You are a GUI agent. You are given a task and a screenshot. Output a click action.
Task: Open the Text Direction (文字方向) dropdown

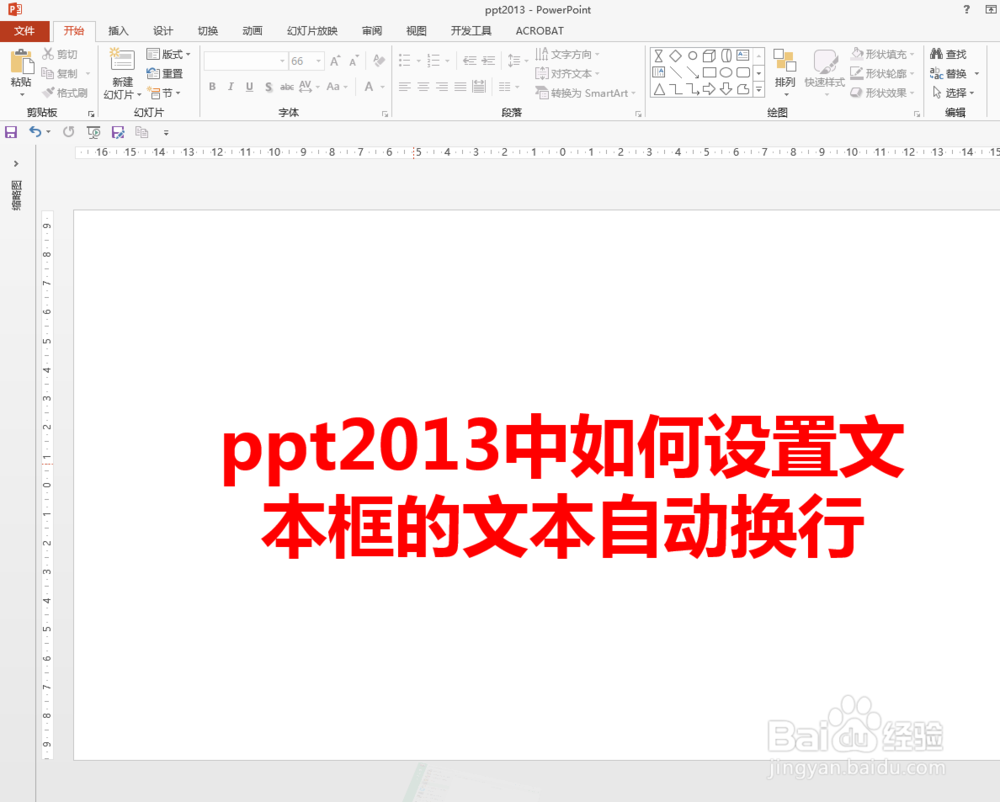click(x=568, y=54)
